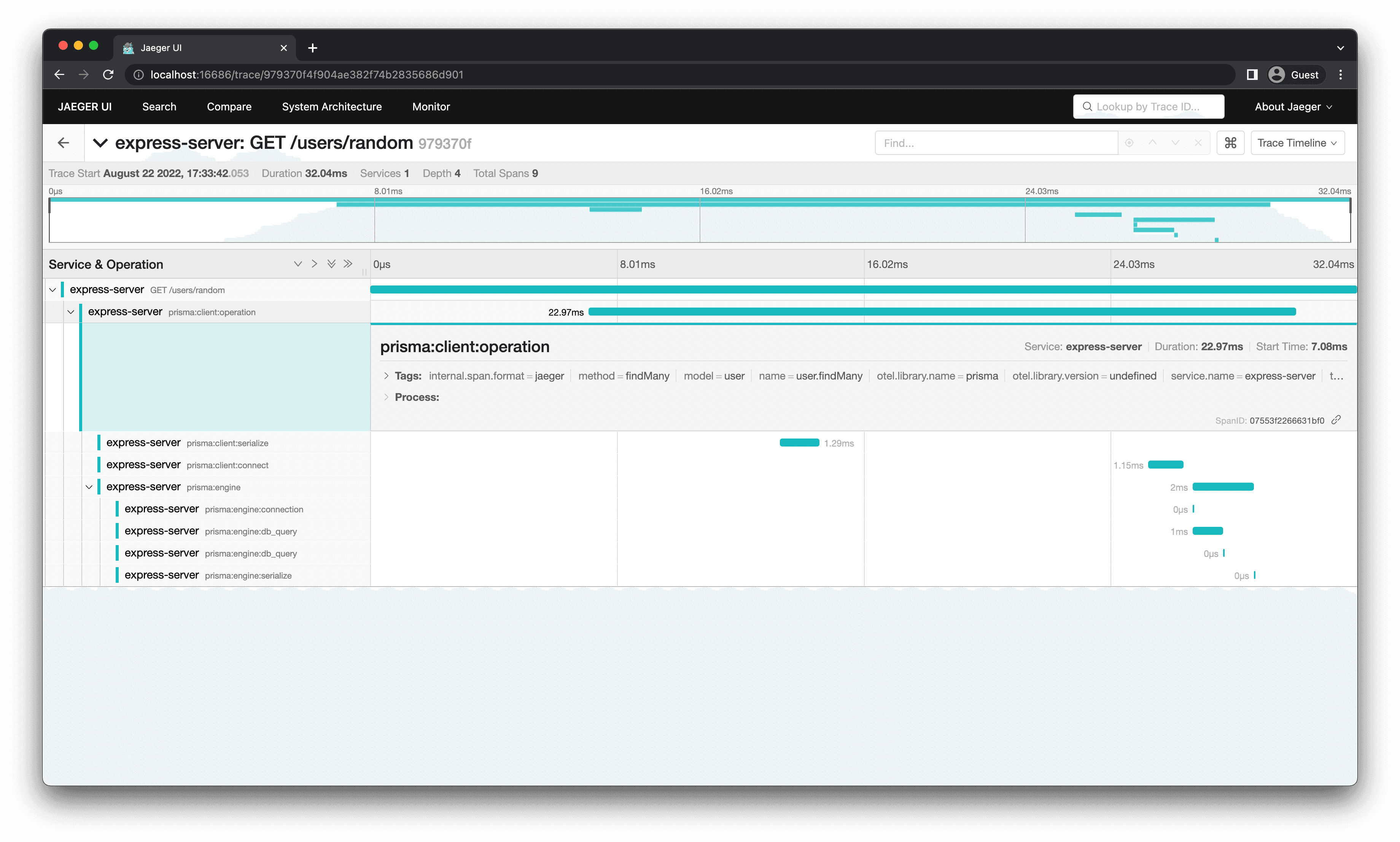Collapse the express-server GET /users/random root span
1400x842 pixels.
coord(53,289)
